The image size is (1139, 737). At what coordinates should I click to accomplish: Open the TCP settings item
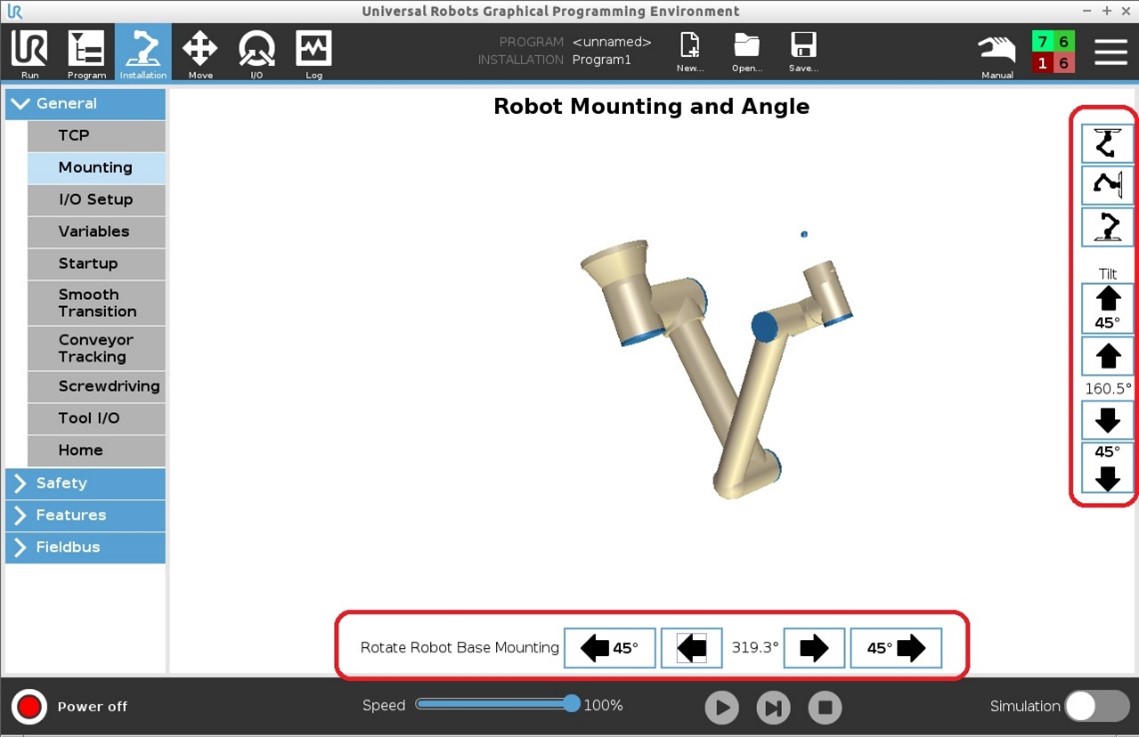coord(97,136)
